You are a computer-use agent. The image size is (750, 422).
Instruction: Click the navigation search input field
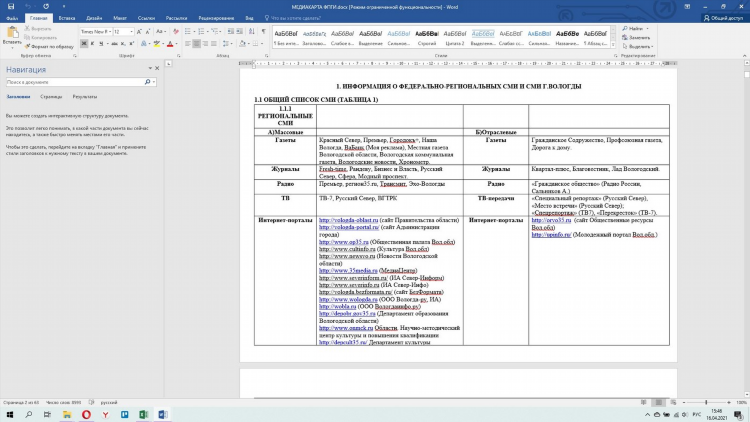tap(75, 82)
